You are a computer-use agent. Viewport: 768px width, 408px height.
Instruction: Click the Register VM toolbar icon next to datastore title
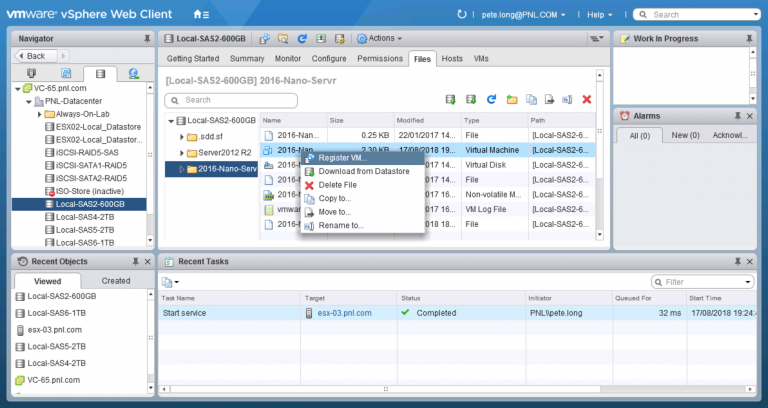tap(264, 39)
